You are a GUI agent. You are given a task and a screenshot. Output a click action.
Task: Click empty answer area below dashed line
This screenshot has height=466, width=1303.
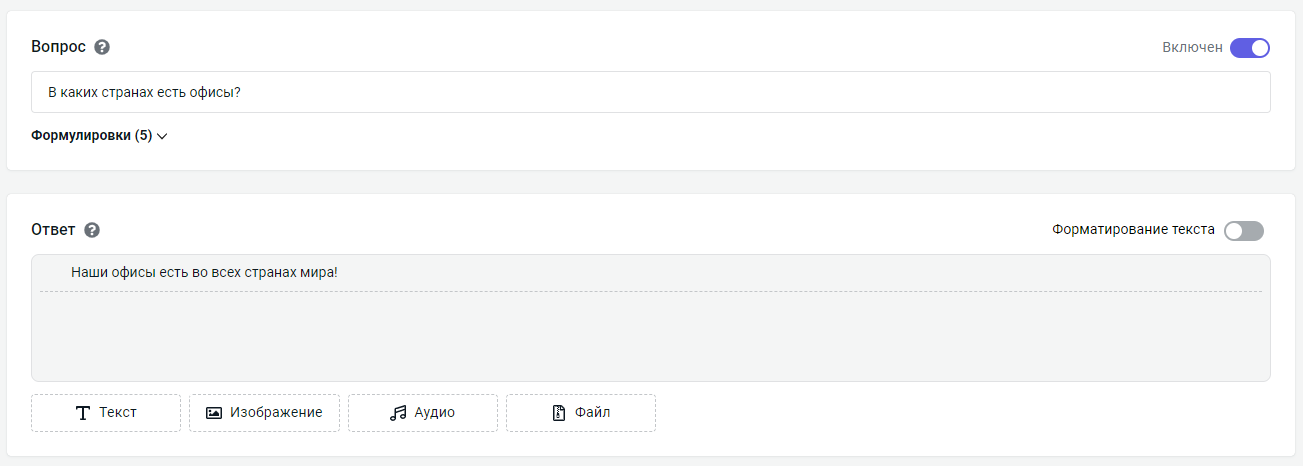pos(650,335)
